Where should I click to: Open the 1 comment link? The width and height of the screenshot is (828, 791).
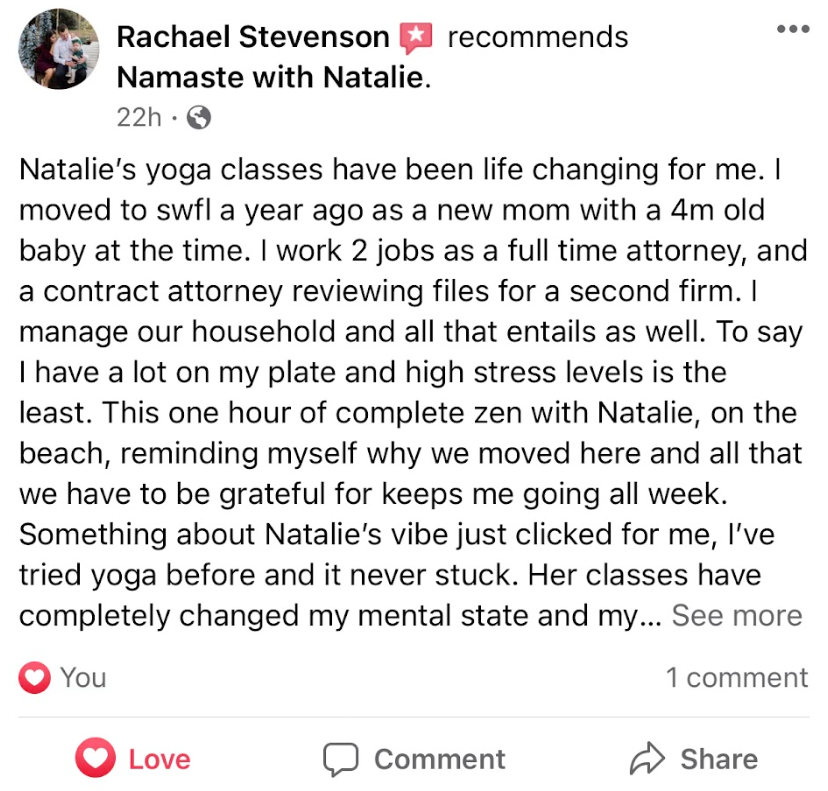(737, 678)
